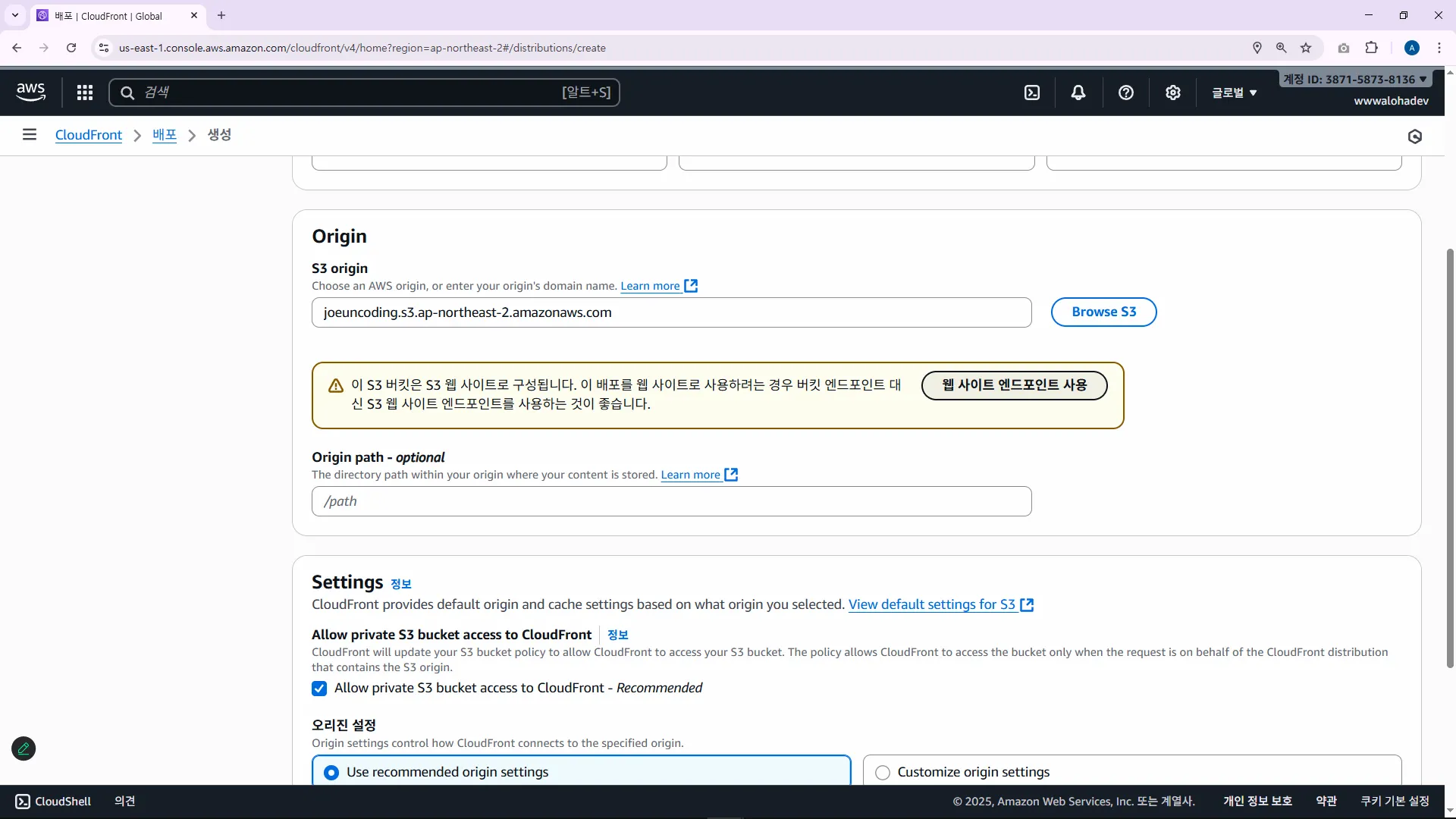The image size is (1456, 819).
Task: Go to the 배포 breadcrumb
Action: click(164, 135)
